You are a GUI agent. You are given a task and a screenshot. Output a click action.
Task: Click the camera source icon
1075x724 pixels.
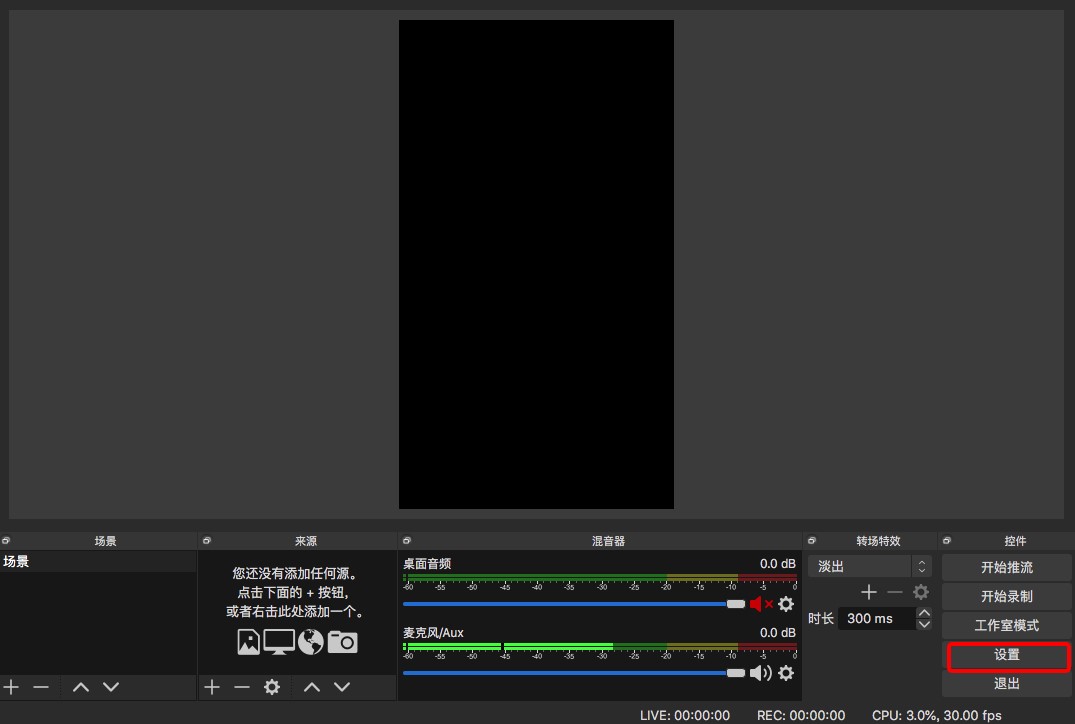pyautogui.click(x=342, y=642)
